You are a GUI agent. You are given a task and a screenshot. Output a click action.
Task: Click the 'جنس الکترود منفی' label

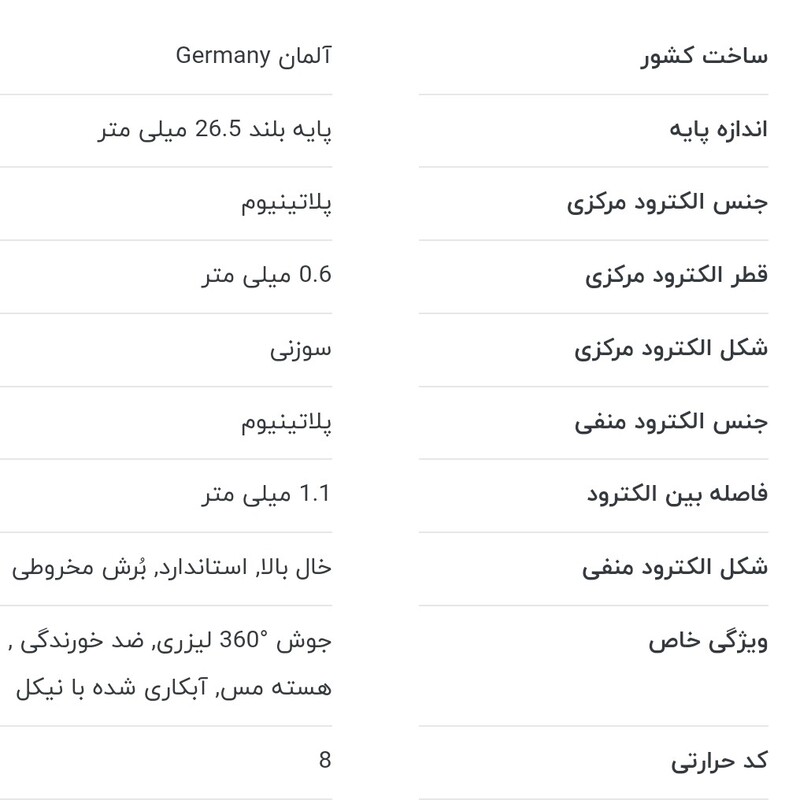tap(671, 421)
